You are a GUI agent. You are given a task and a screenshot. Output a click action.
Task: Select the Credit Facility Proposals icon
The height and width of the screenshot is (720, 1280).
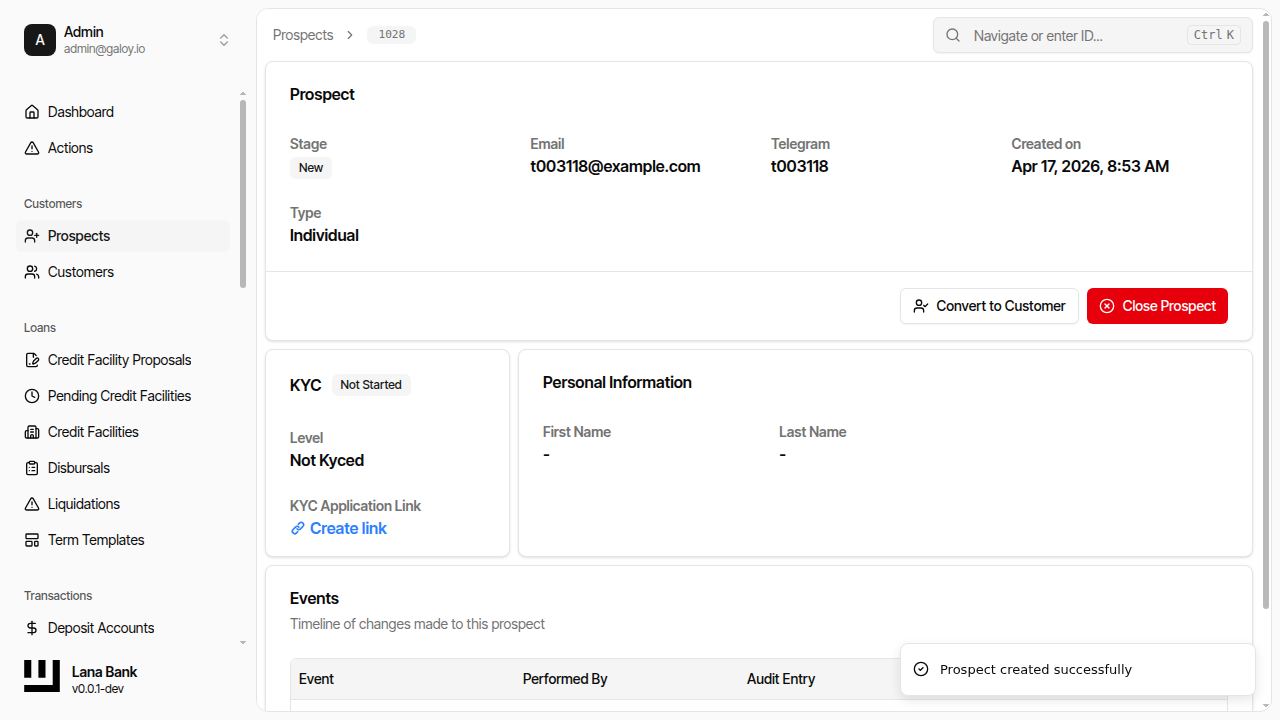coord(31,359)
